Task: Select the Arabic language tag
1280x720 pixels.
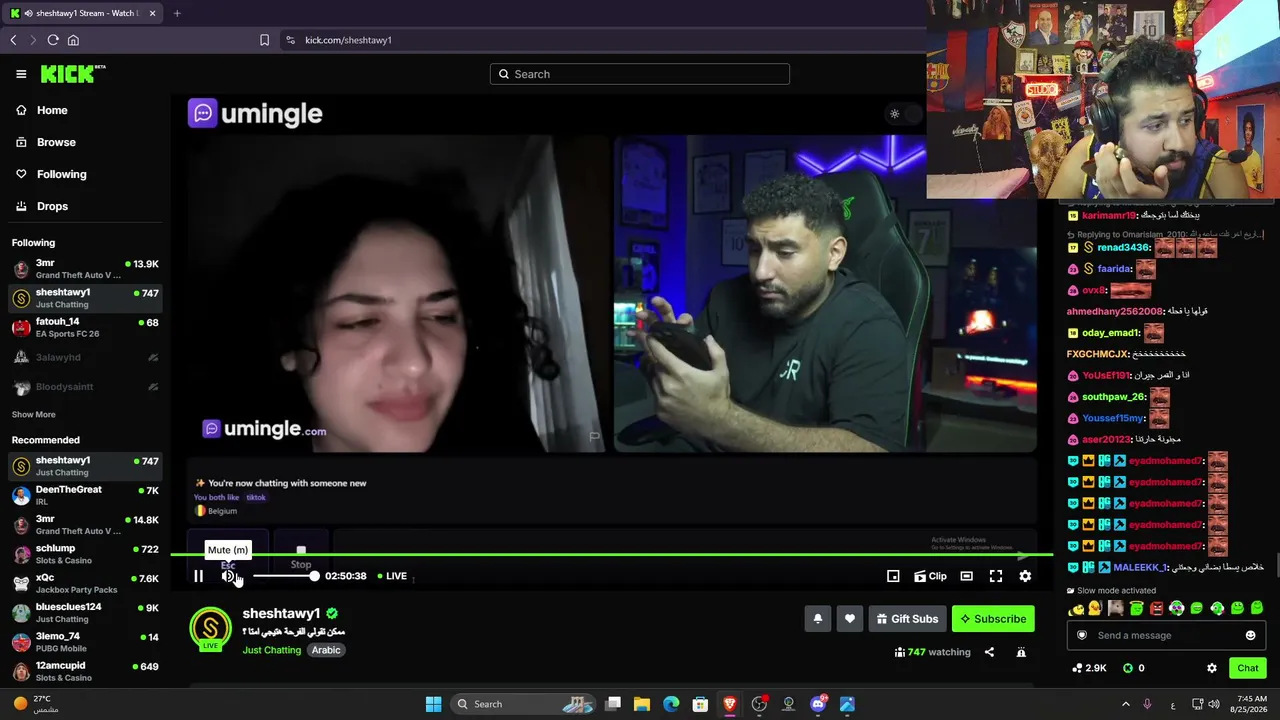Action: [x=326, y=650]
